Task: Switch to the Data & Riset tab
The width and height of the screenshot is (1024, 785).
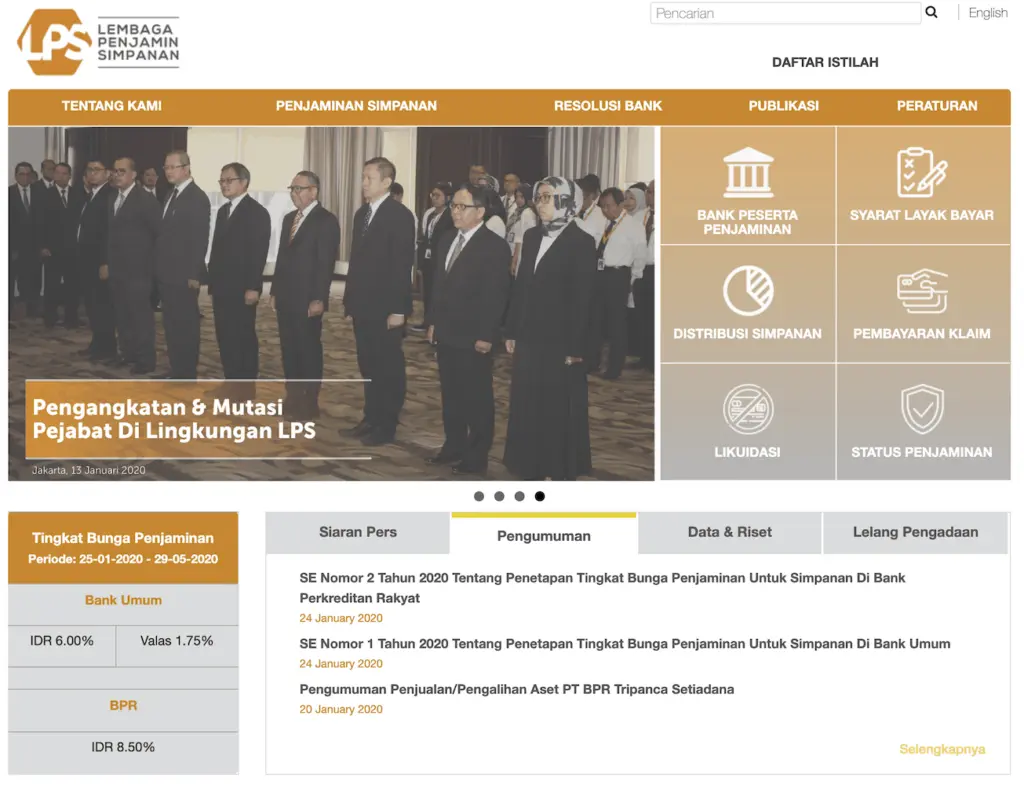Action: point(729,533)
